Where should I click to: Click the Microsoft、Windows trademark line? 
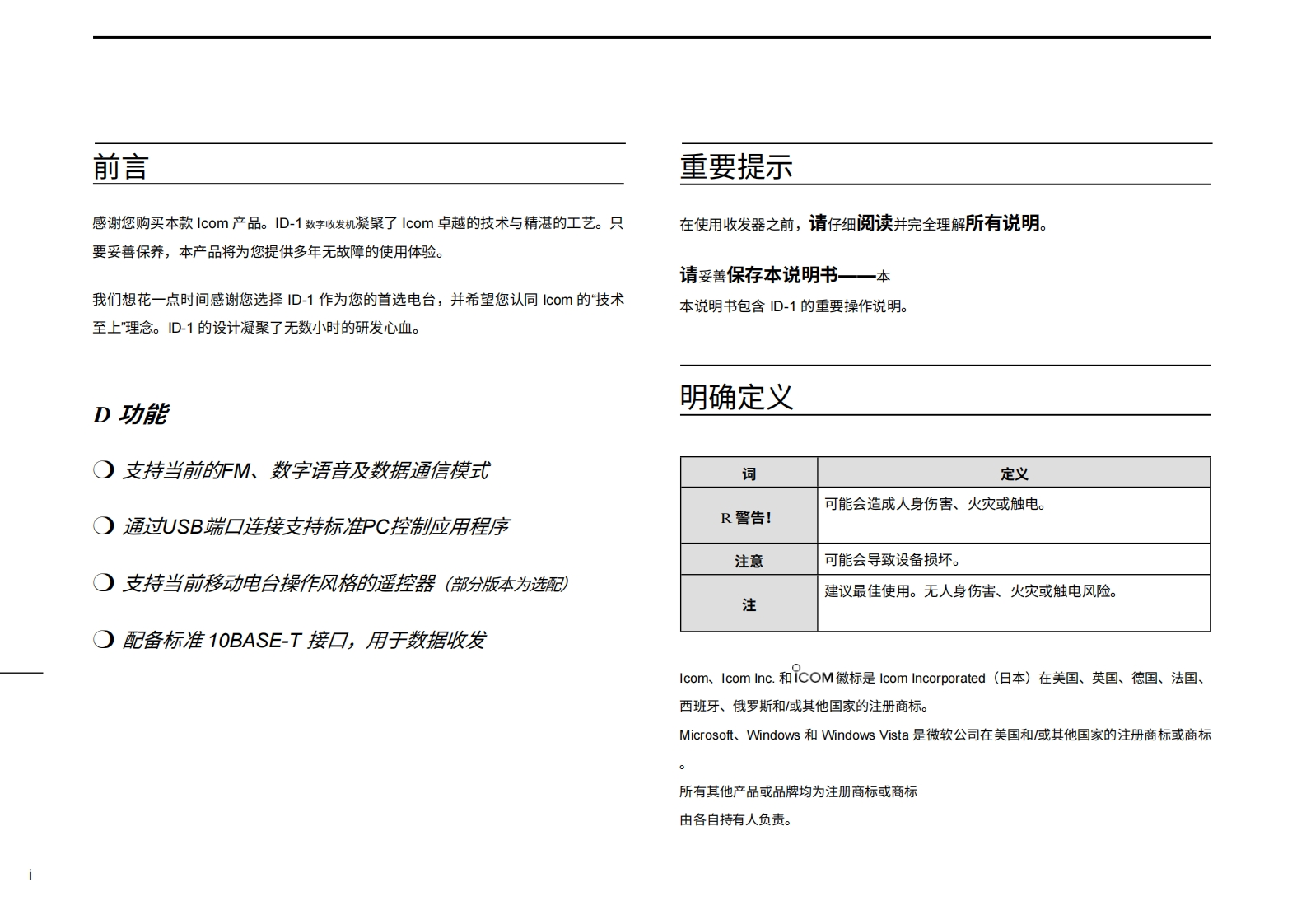944,735
